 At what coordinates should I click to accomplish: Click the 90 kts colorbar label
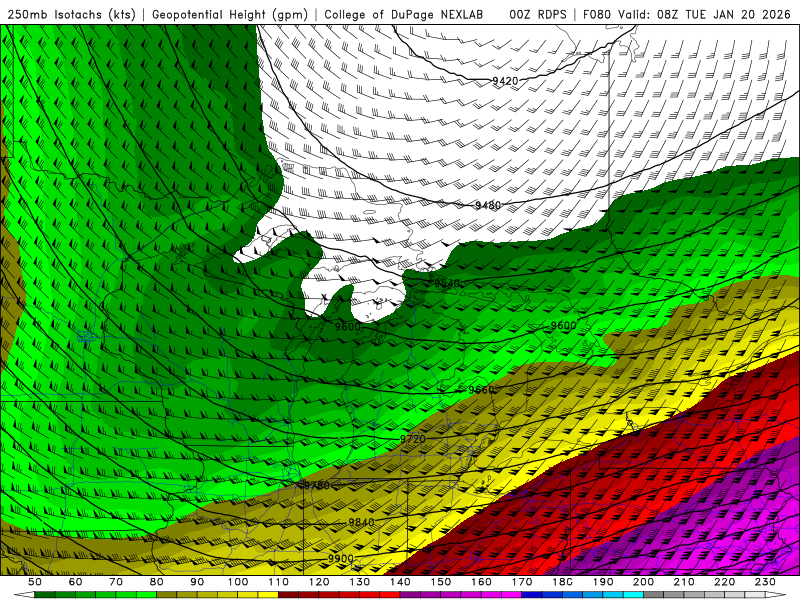click(x=197, y=582)
